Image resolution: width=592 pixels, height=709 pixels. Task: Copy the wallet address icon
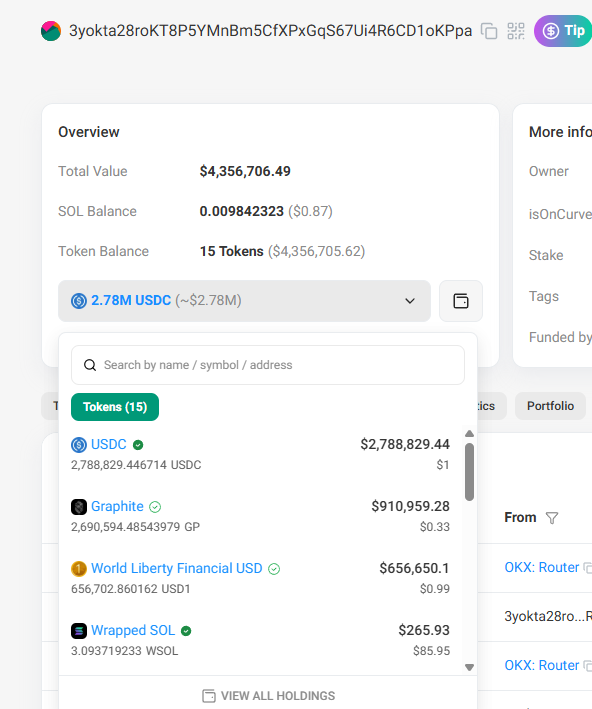click(x=489, y=31)
